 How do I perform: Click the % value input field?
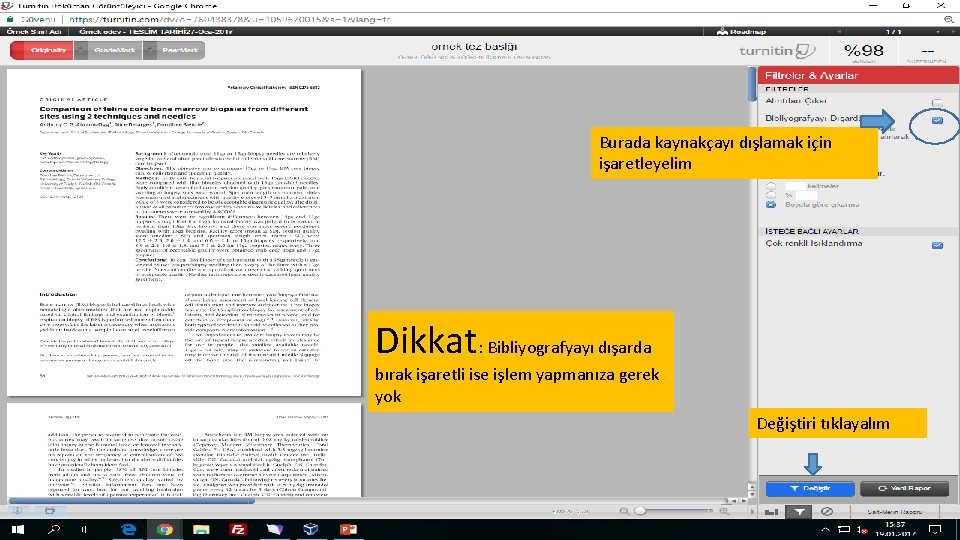point(806,195)
